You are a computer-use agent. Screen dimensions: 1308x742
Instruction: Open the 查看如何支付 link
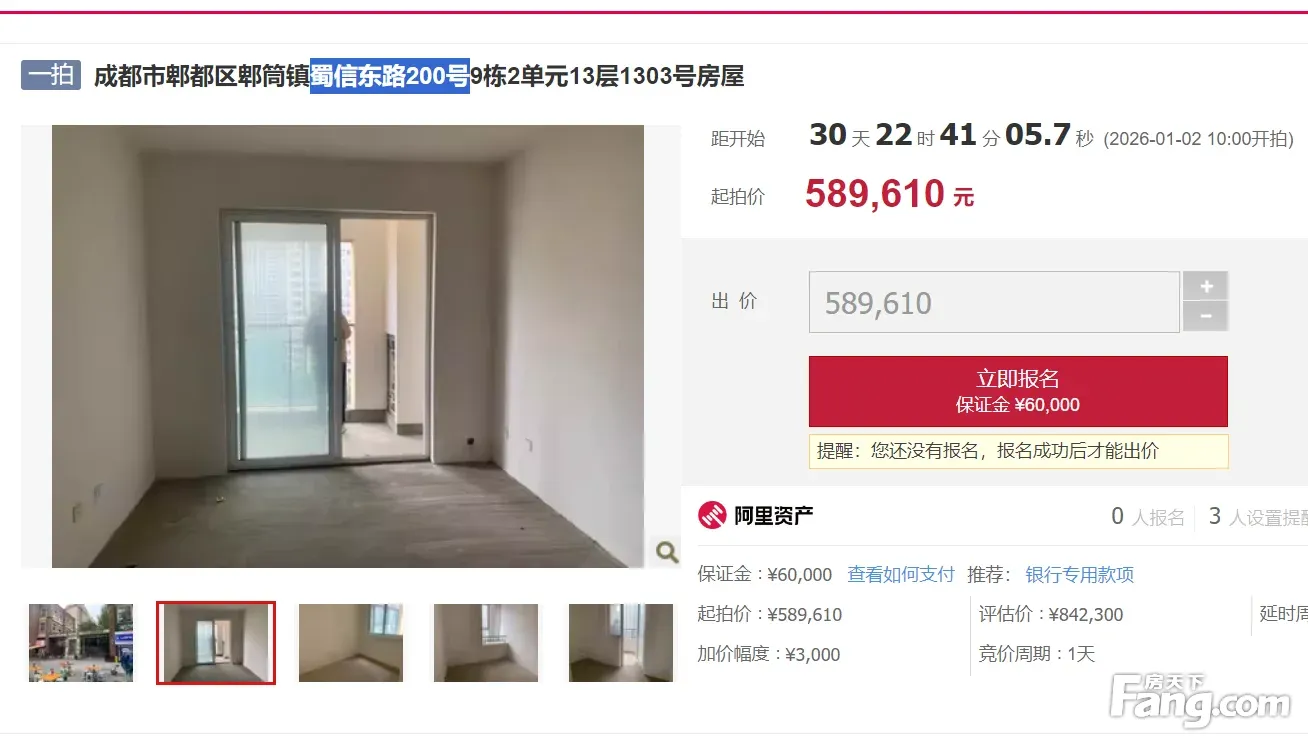901,575
